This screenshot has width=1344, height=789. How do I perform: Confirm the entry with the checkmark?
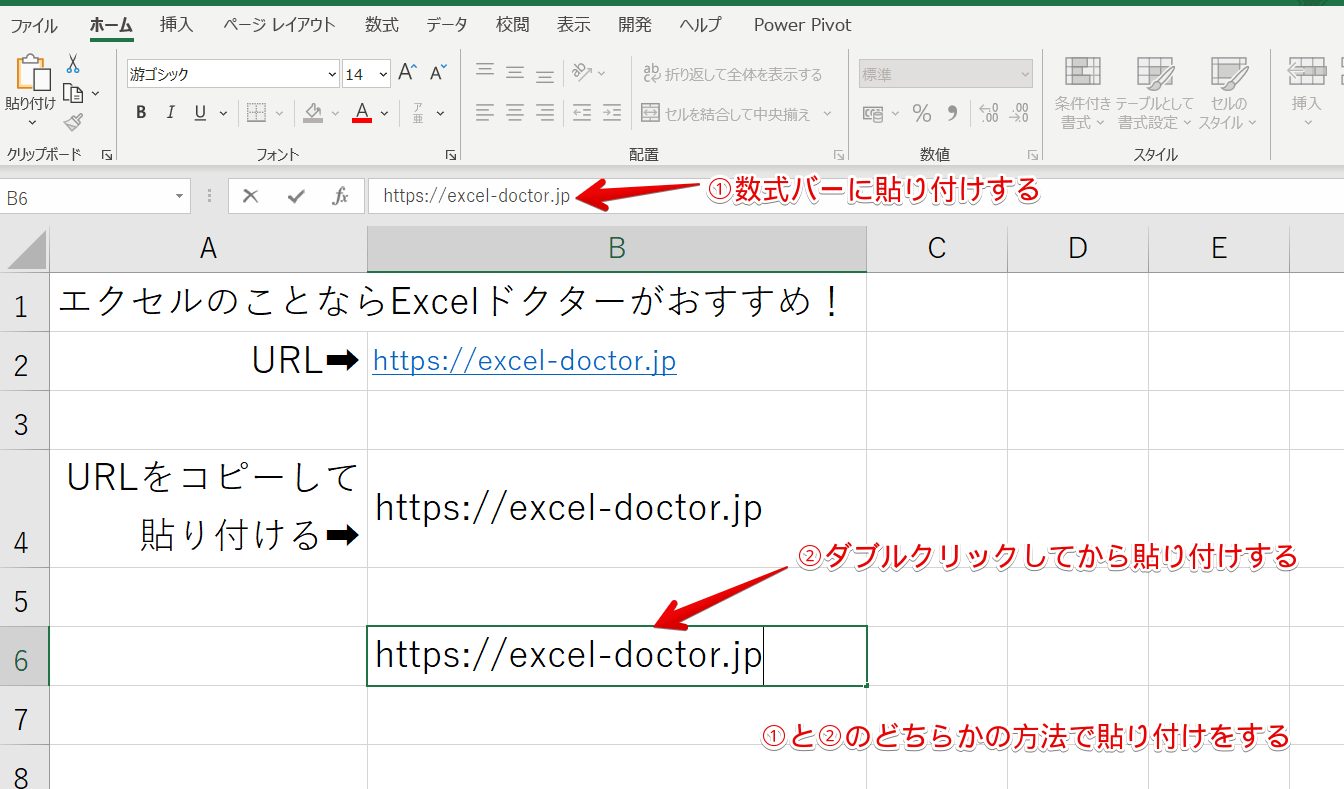tap(295, 196)
